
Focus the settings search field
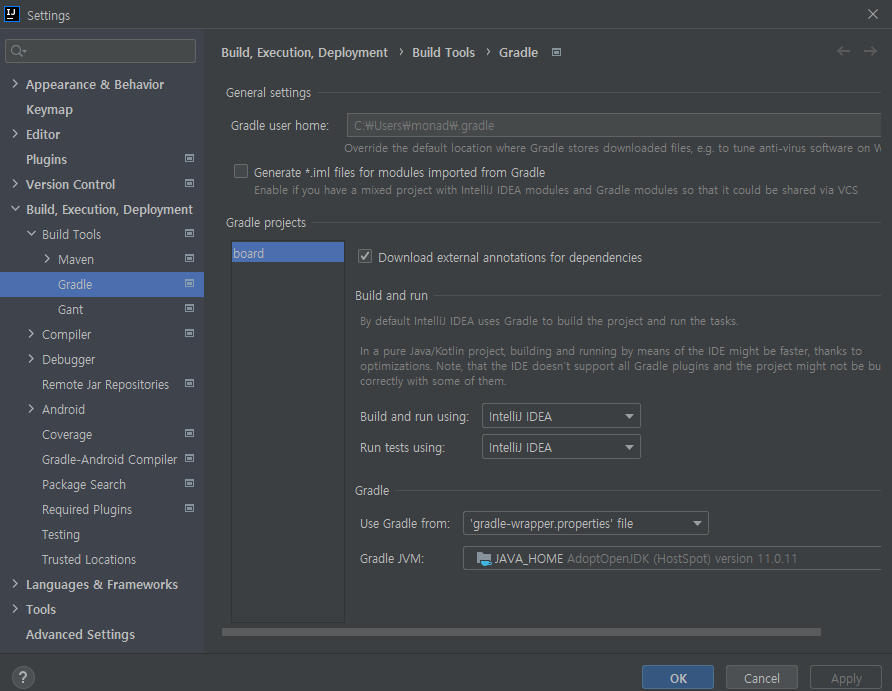(101, 51)
